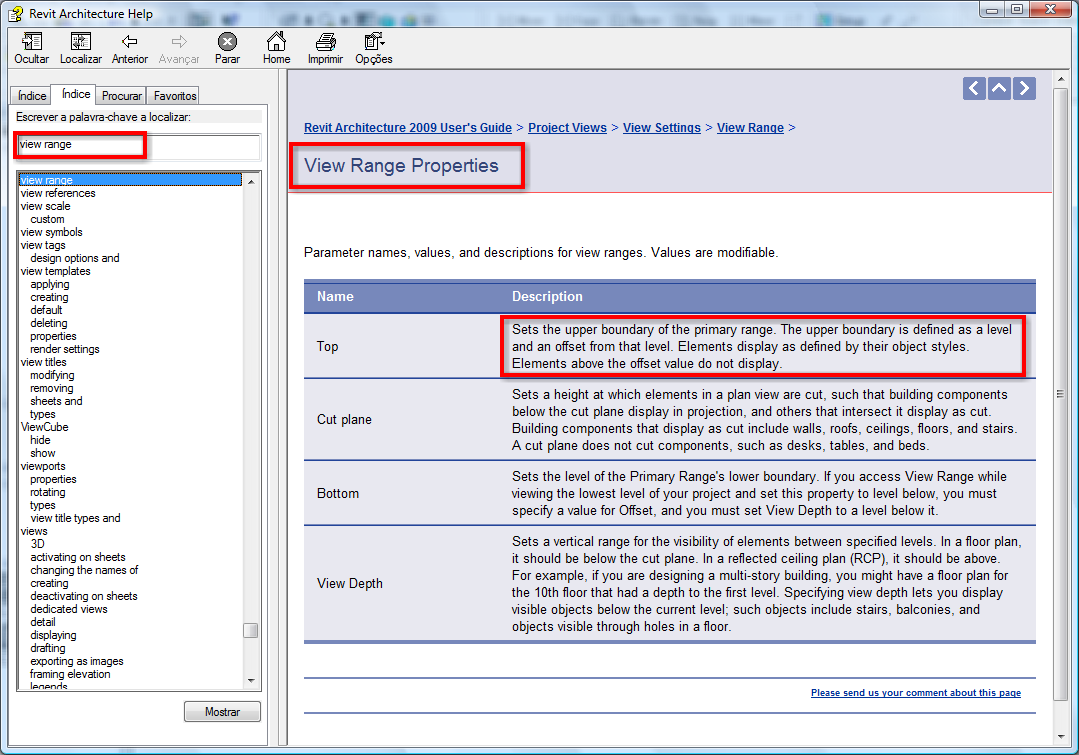Select 'applying' index entry
The width and height of the screenshot is (1079, 755).
pyautogui.click(x=50, y=284)
